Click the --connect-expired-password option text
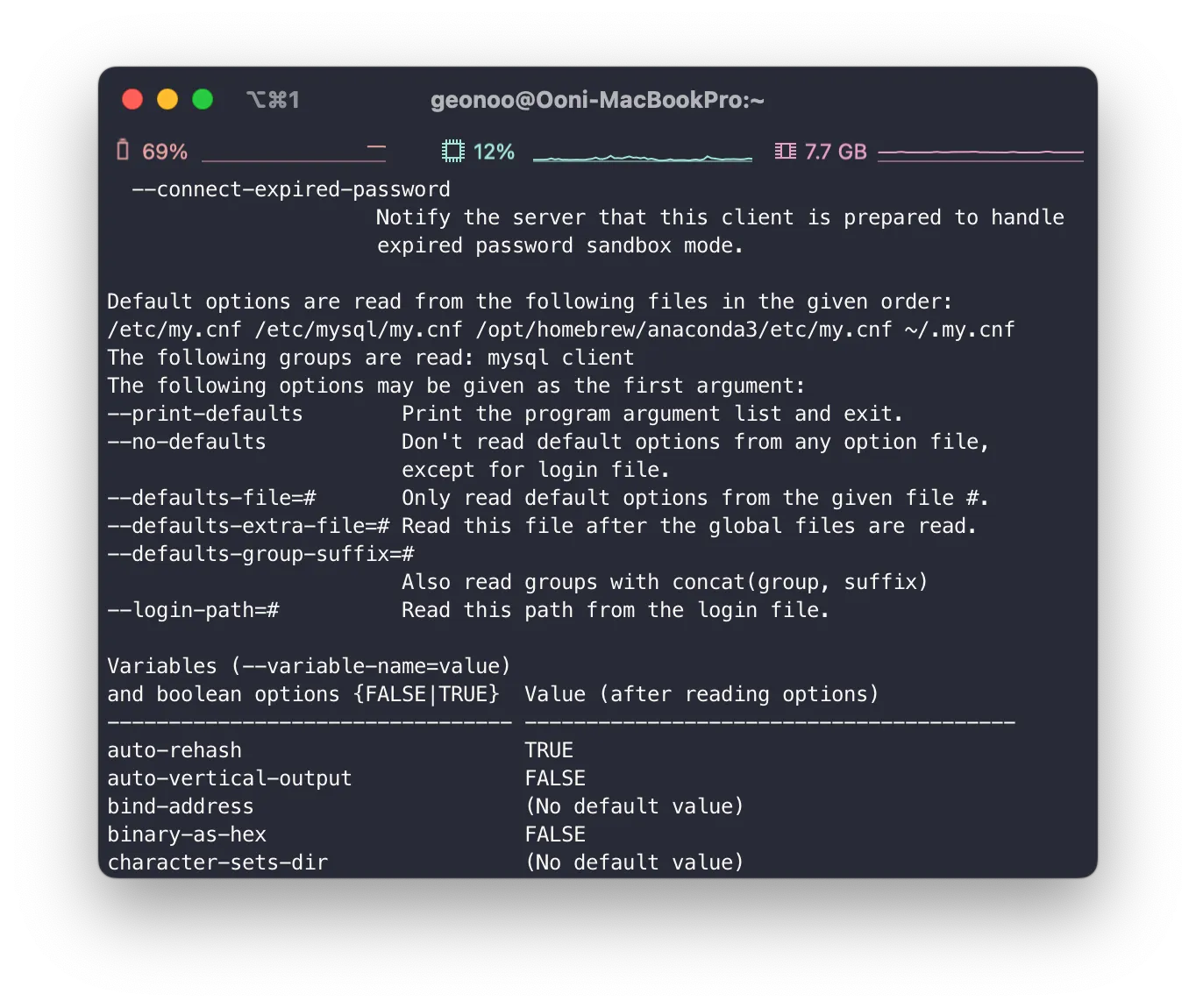 point(291,189)
